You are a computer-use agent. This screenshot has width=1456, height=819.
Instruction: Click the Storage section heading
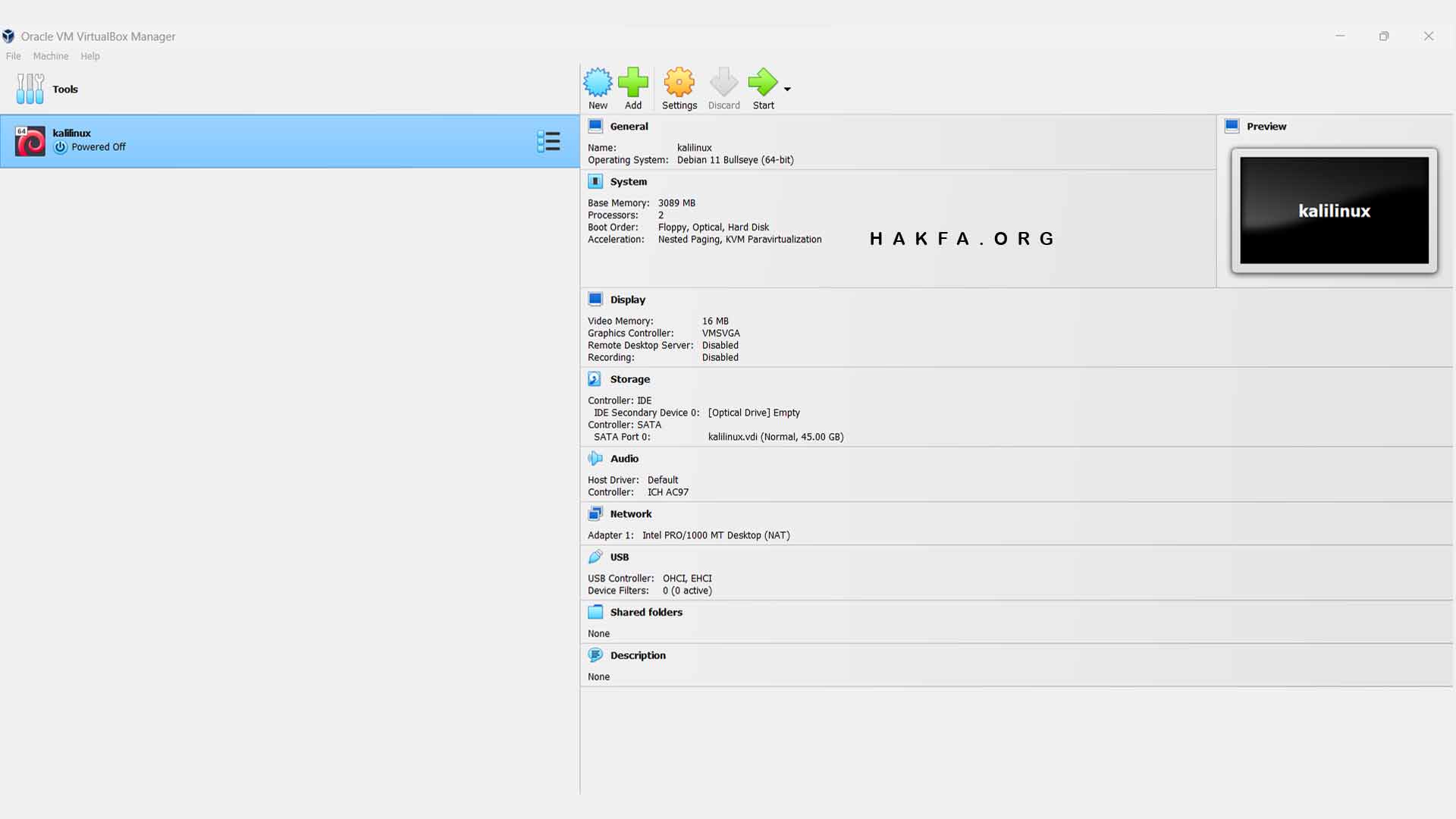click(630, 379)
